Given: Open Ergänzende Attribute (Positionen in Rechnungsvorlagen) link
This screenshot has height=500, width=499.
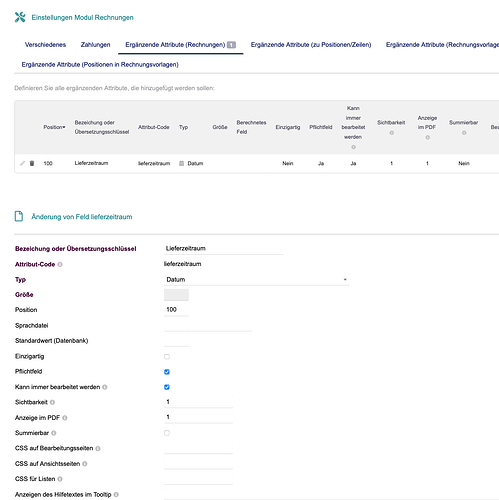Looking at the screenshot, I should coord(100,64).
